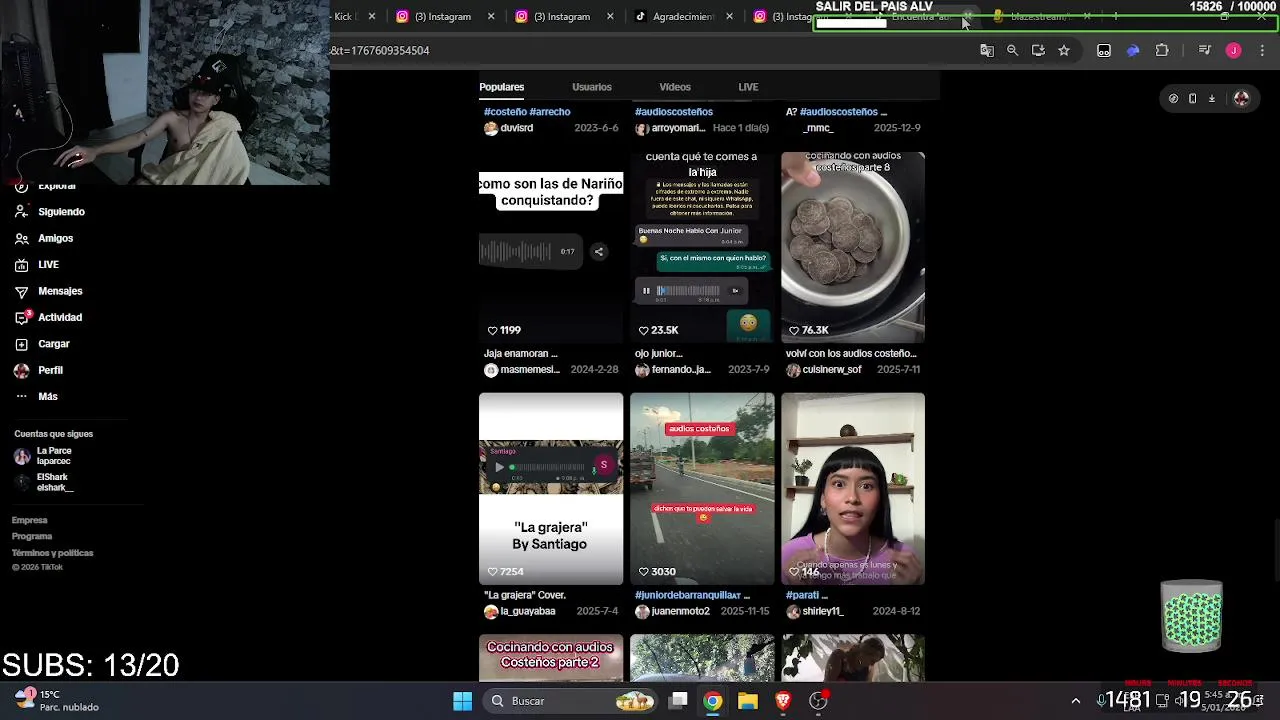Open Brave browser from the taskbar
This screenshot has height=720, width=1280.
[x=783, y=701]
